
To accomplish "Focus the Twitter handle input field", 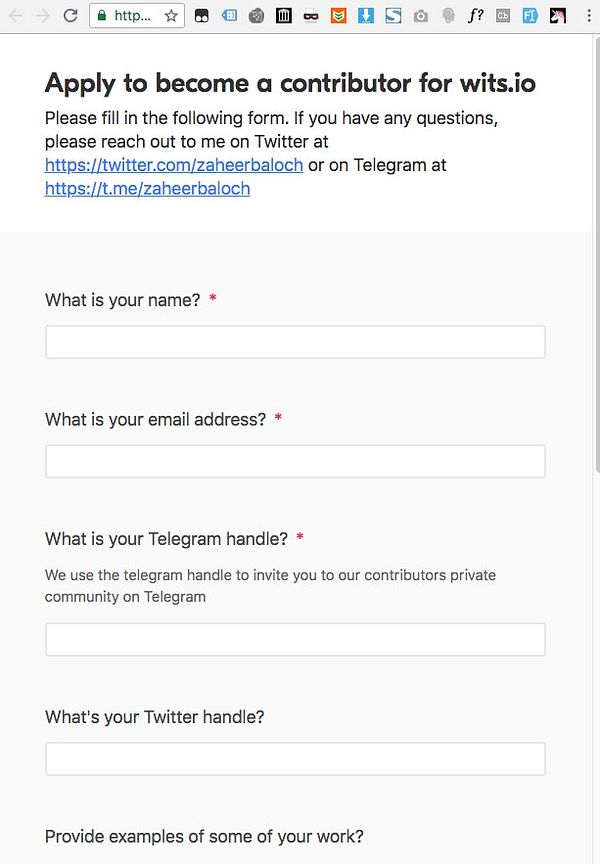I will click(295, 759).
